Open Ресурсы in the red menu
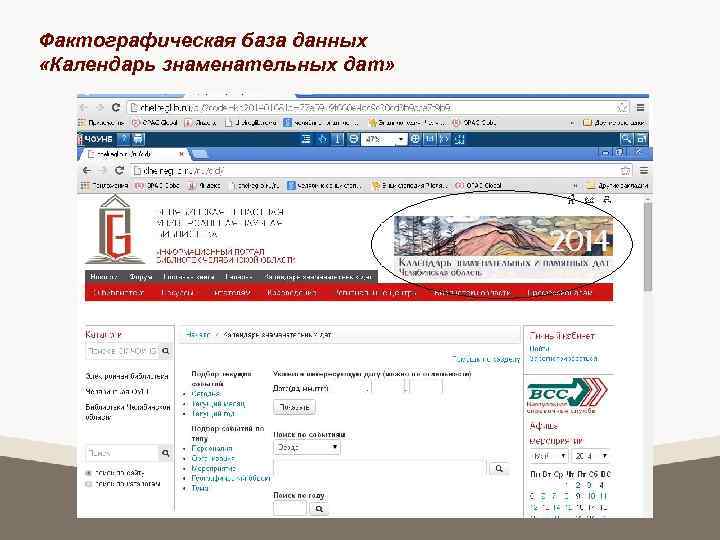This screenshot has height=540, width=720. (177, 292)
